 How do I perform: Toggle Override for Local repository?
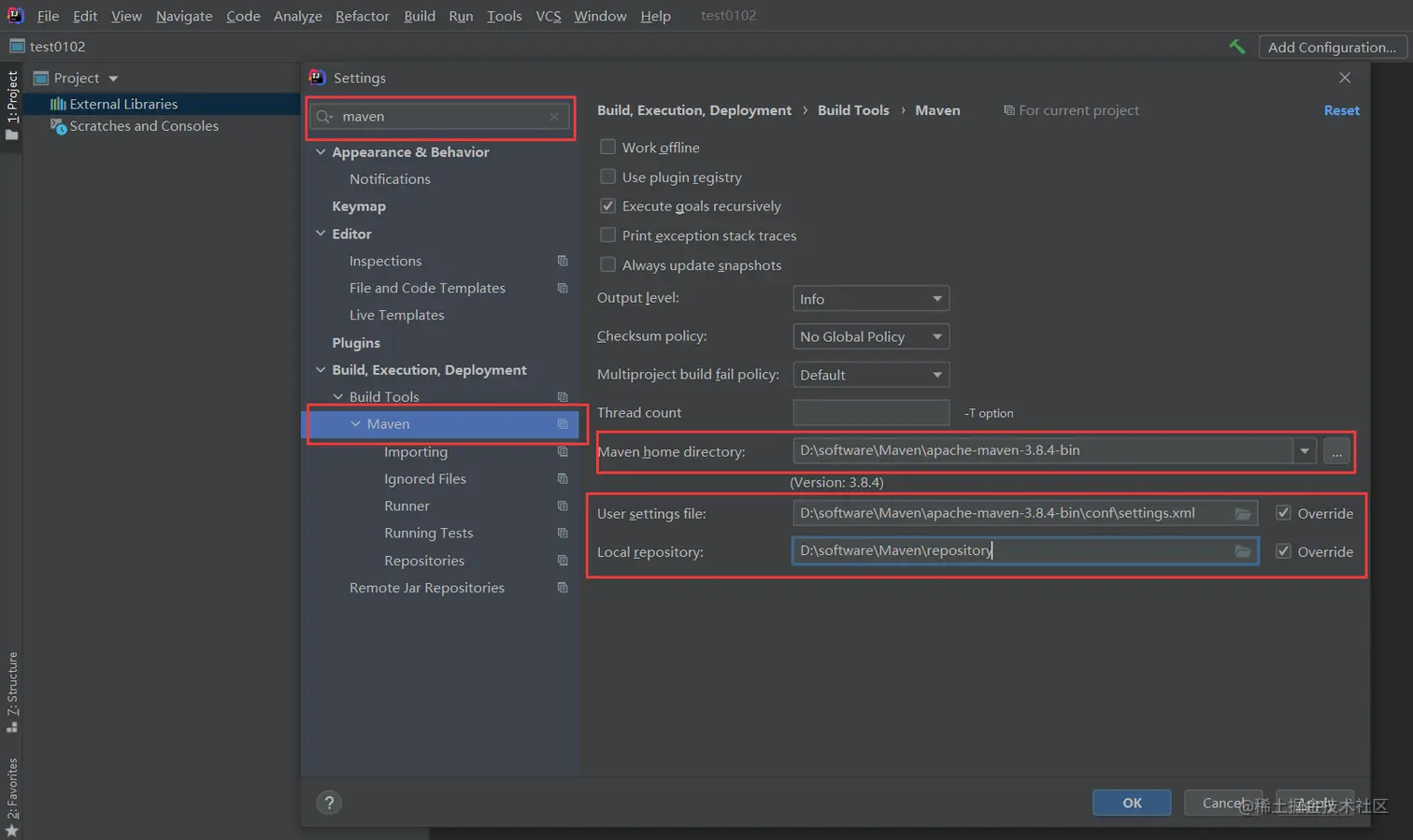1284,551
